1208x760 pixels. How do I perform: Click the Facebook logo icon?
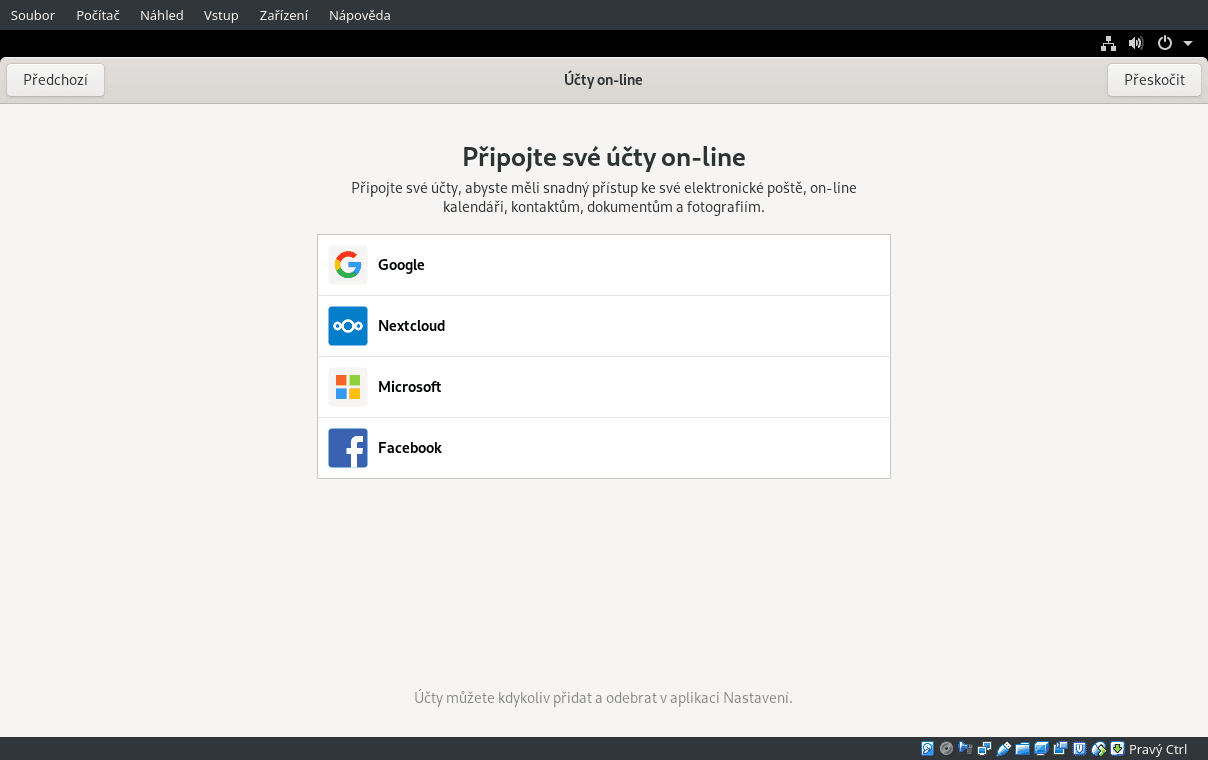(348, 448)
